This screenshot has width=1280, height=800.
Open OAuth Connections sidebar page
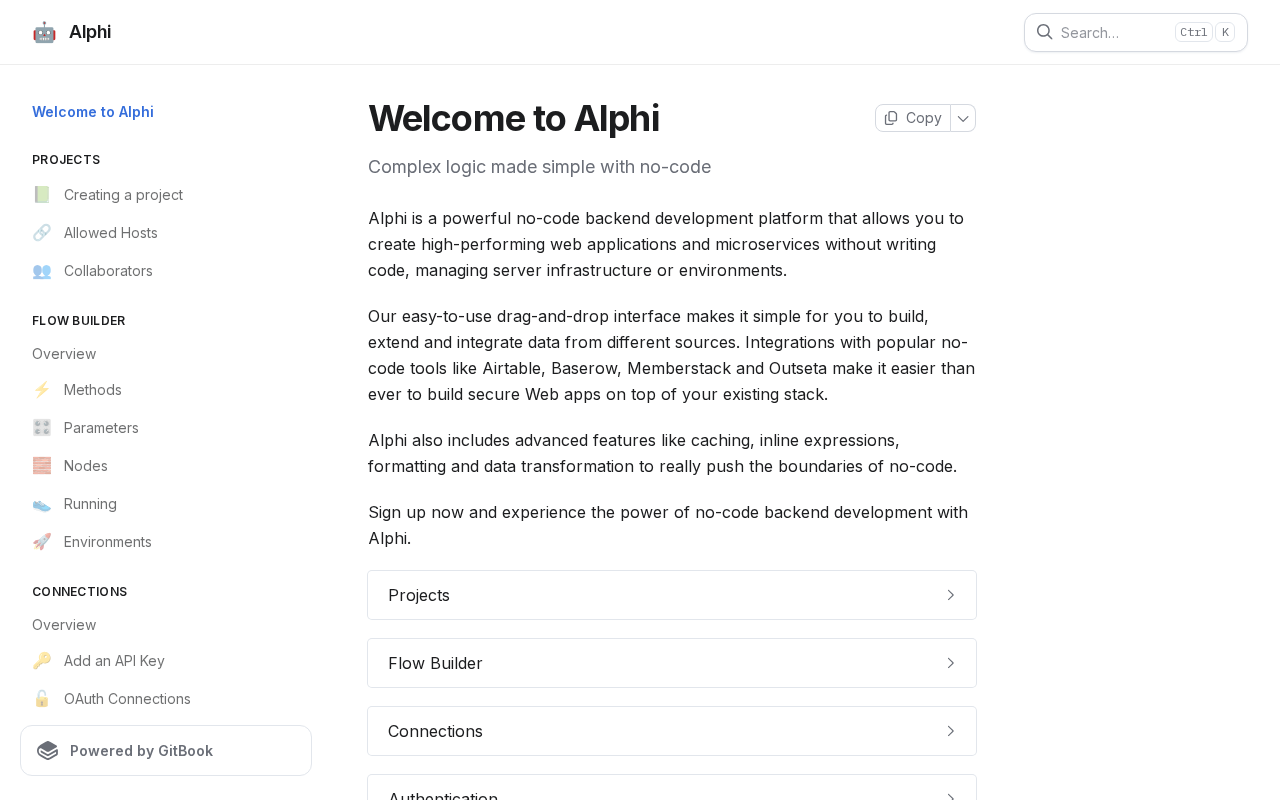click(x=127, y=699)
